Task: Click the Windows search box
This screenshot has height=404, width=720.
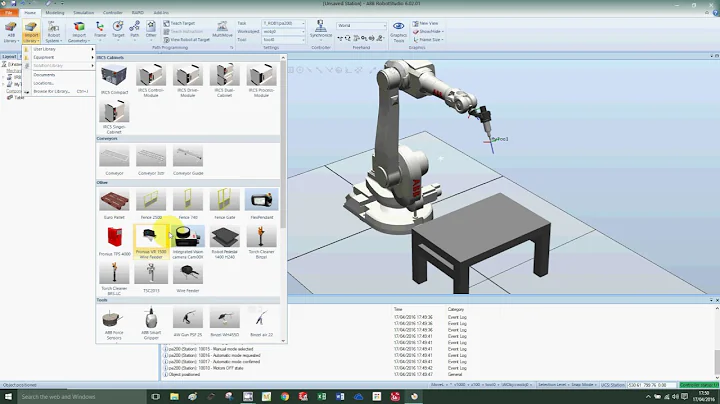Action: 82,397
